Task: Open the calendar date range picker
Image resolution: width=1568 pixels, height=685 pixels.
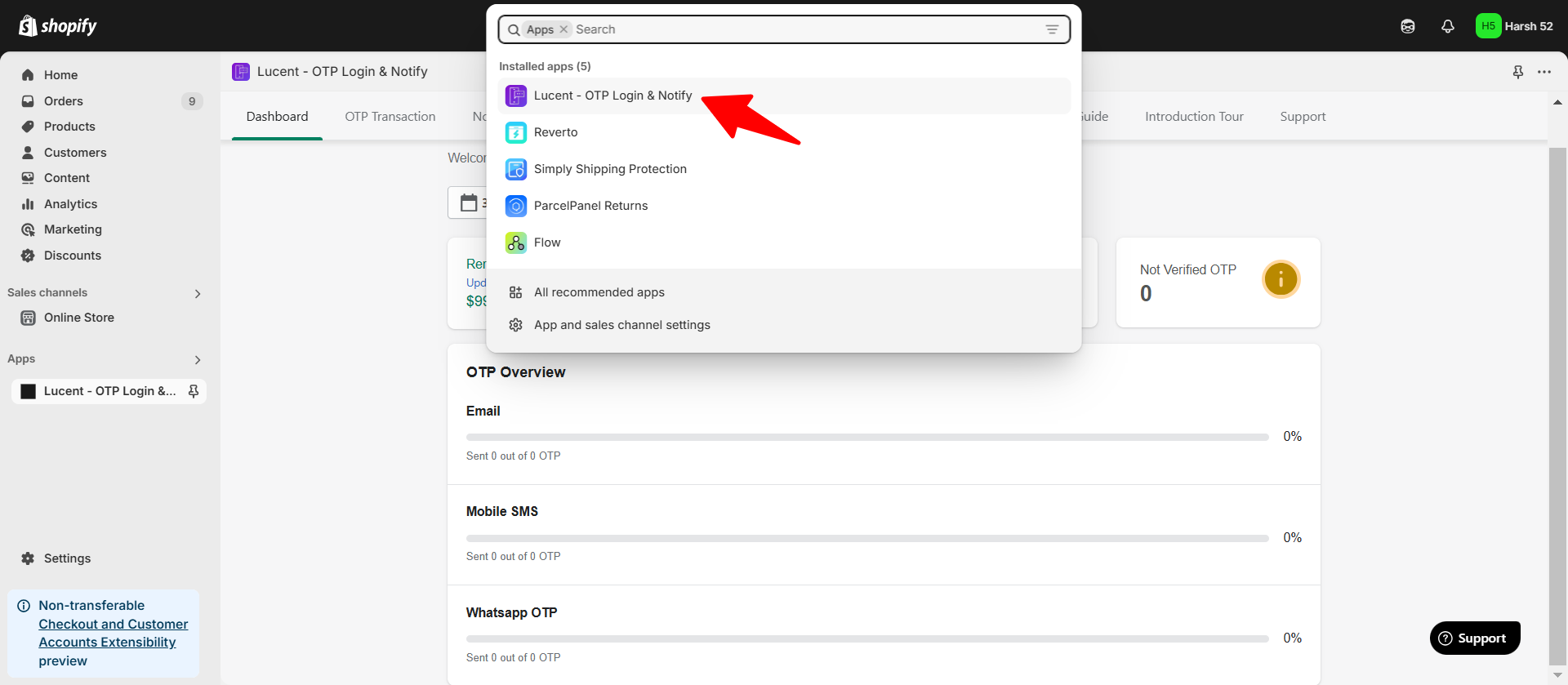Action: pos(468,202)
